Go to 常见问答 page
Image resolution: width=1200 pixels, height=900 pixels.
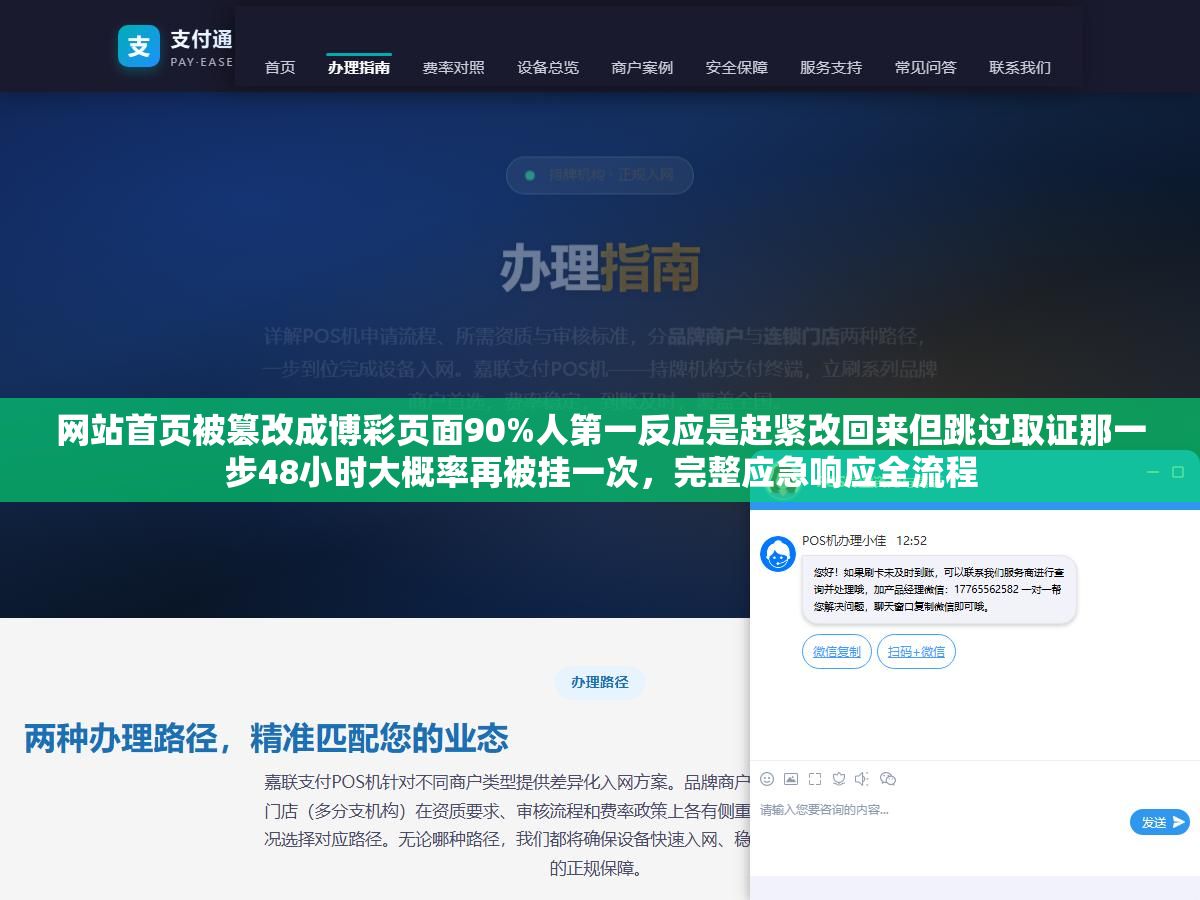(926, 67)
